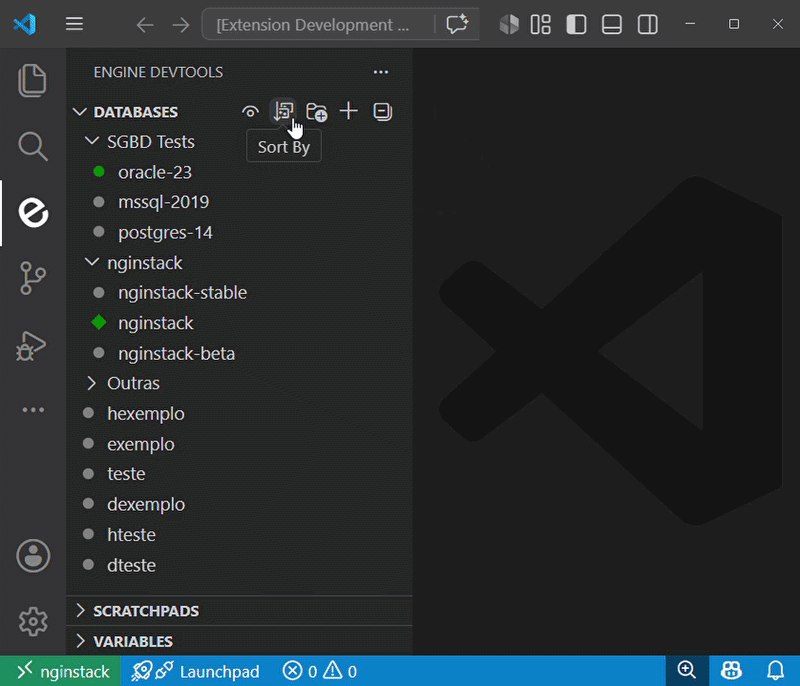Select the teste database
Viewport: 800px width, 686px height.
click(239, 474)
